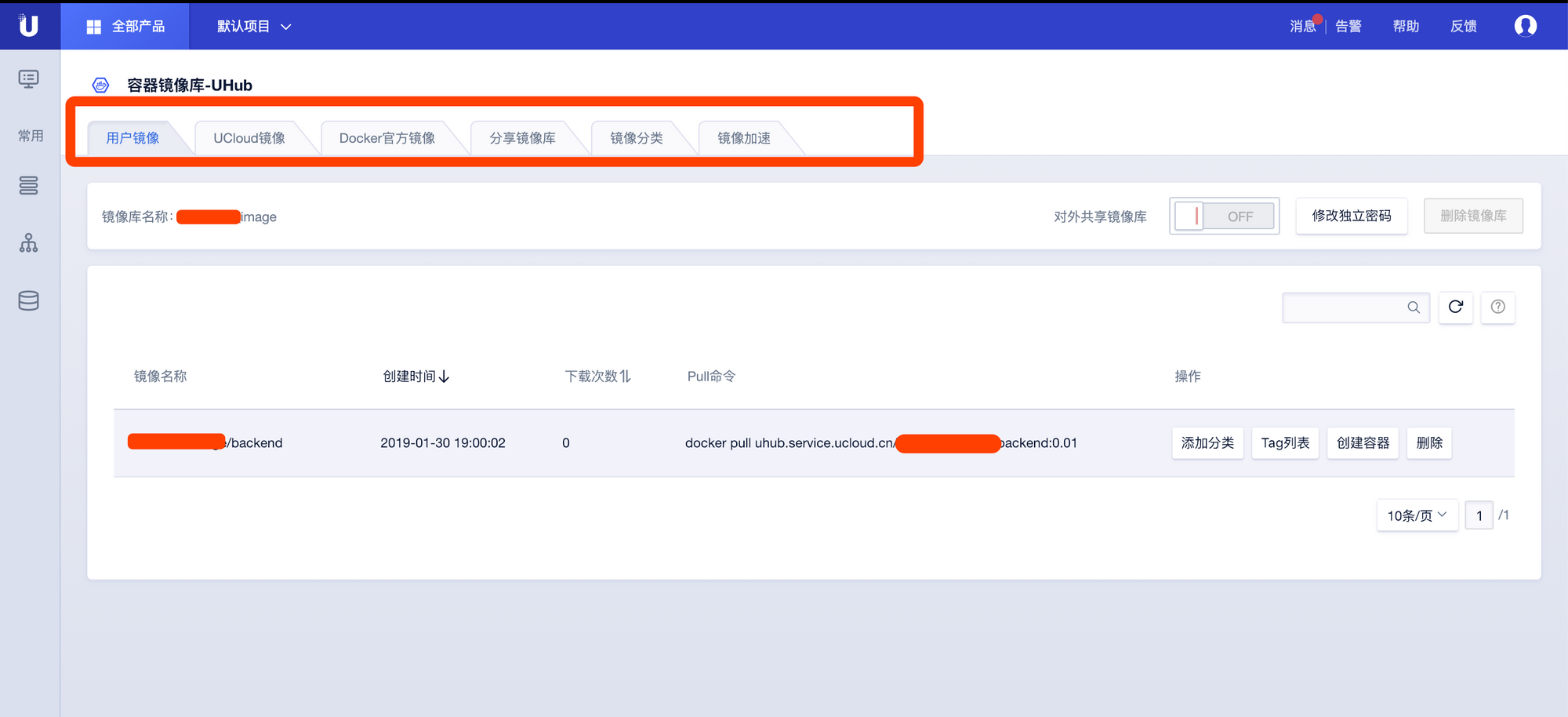This screenshot has height=717, width=1568.
Task: Toggle sort order on 创建时间 column
Action: (445, 376)
